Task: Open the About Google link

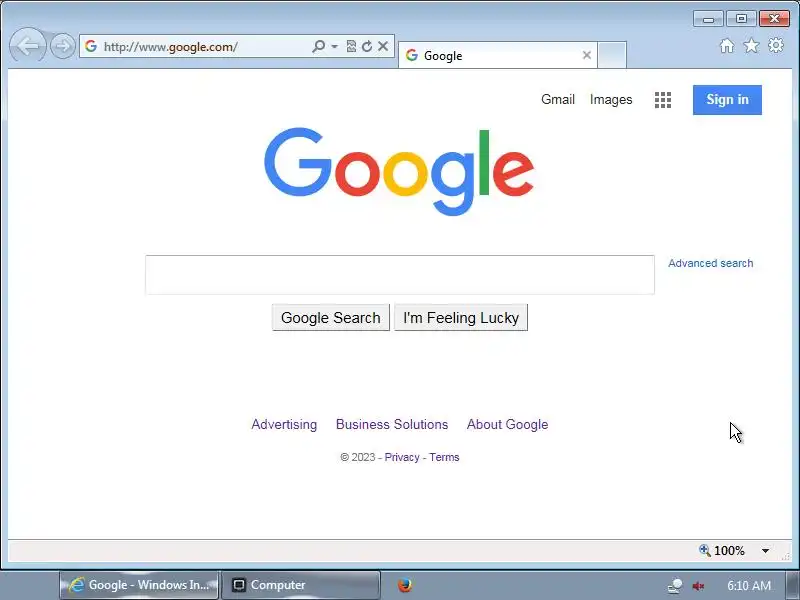Action: (507, 424)
